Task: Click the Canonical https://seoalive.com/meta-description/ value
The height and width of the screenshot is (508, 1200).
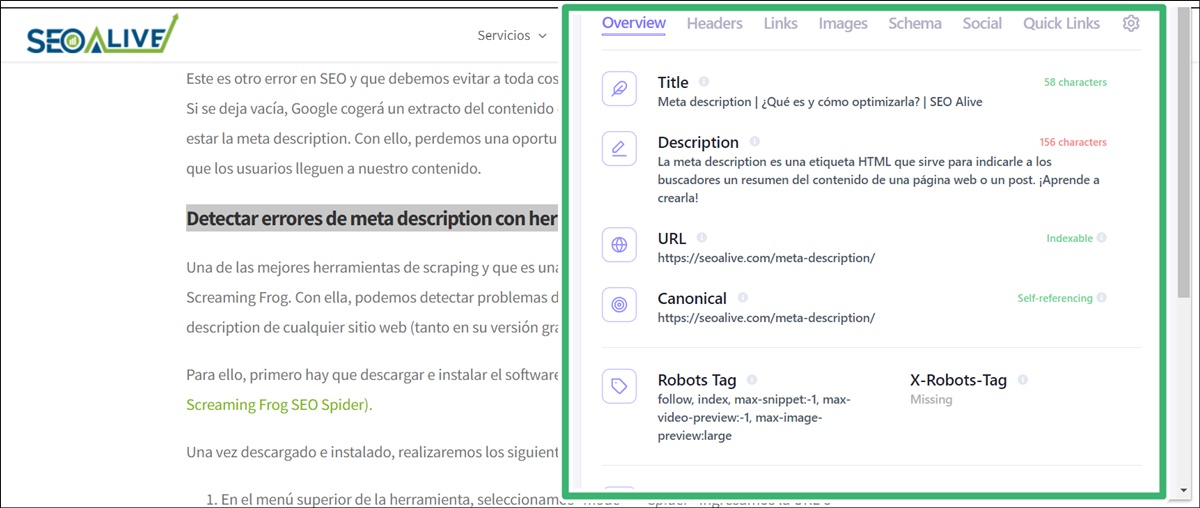Action: 766,317
